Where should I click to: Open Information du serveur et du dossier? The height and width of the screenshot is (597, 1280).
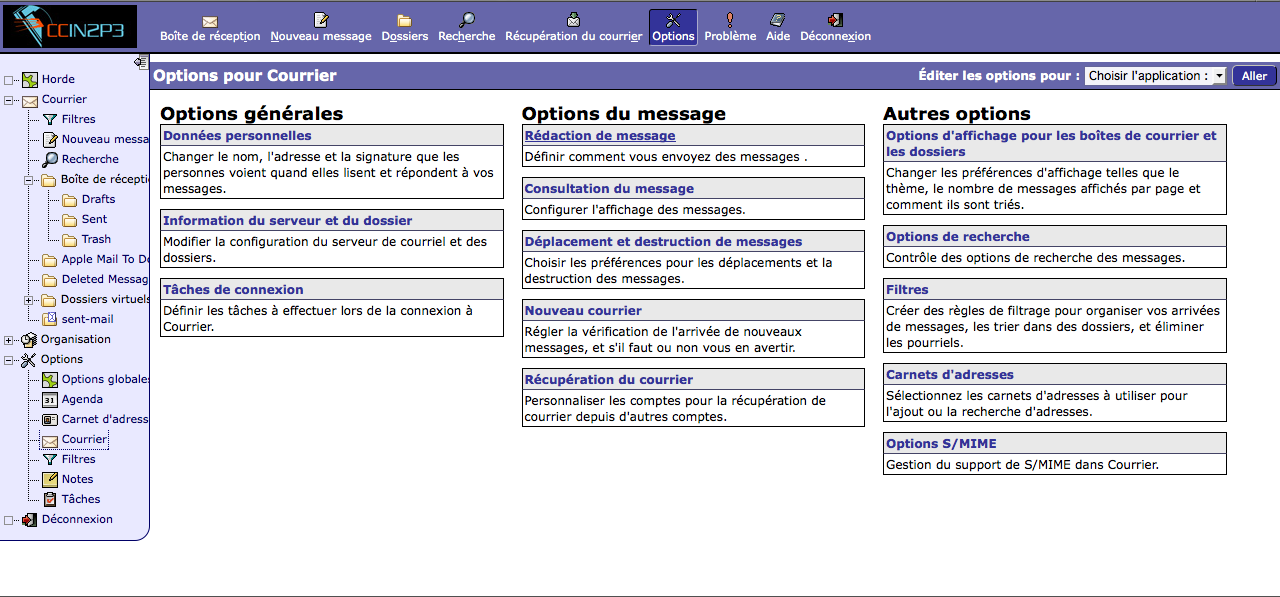click(x=288, y=221)
